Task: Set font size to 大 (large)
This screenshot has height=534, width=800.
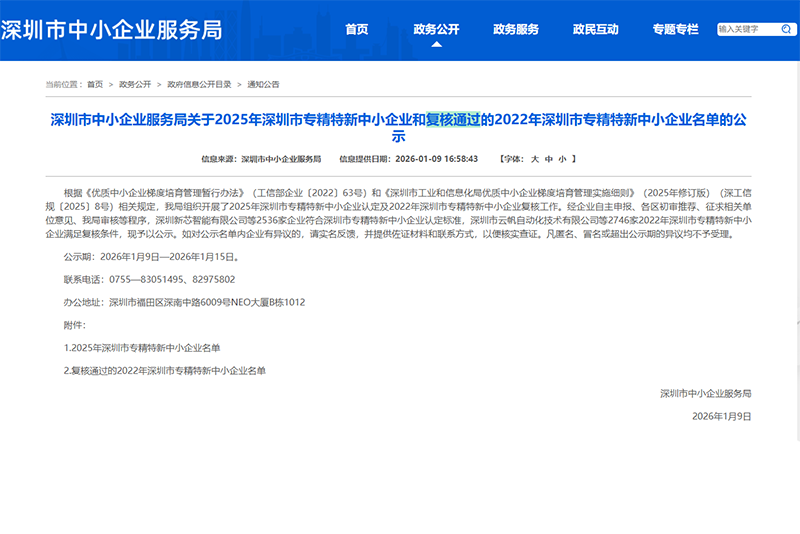Action: tap(534, 159)
